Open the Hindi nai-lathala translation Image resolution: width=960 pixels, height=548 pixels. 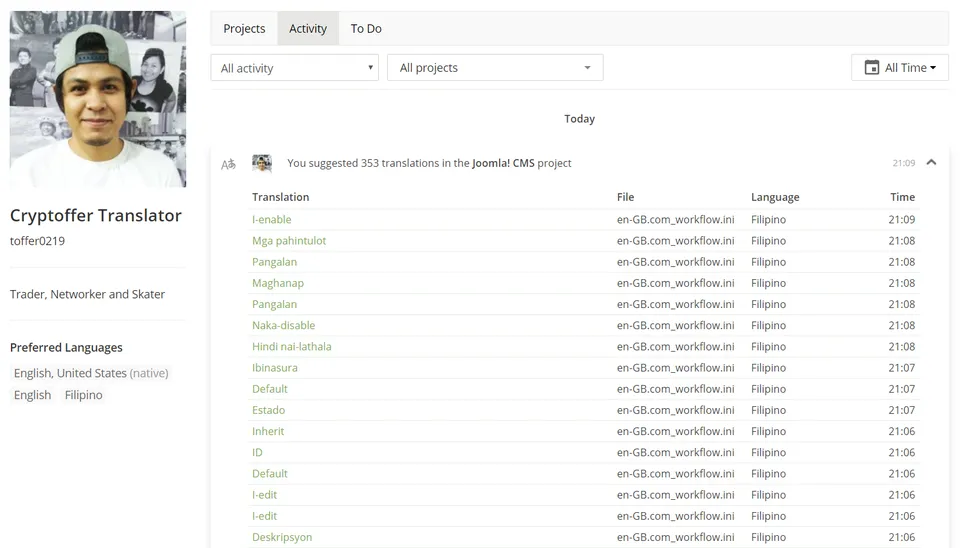click(x=291, y=347)
